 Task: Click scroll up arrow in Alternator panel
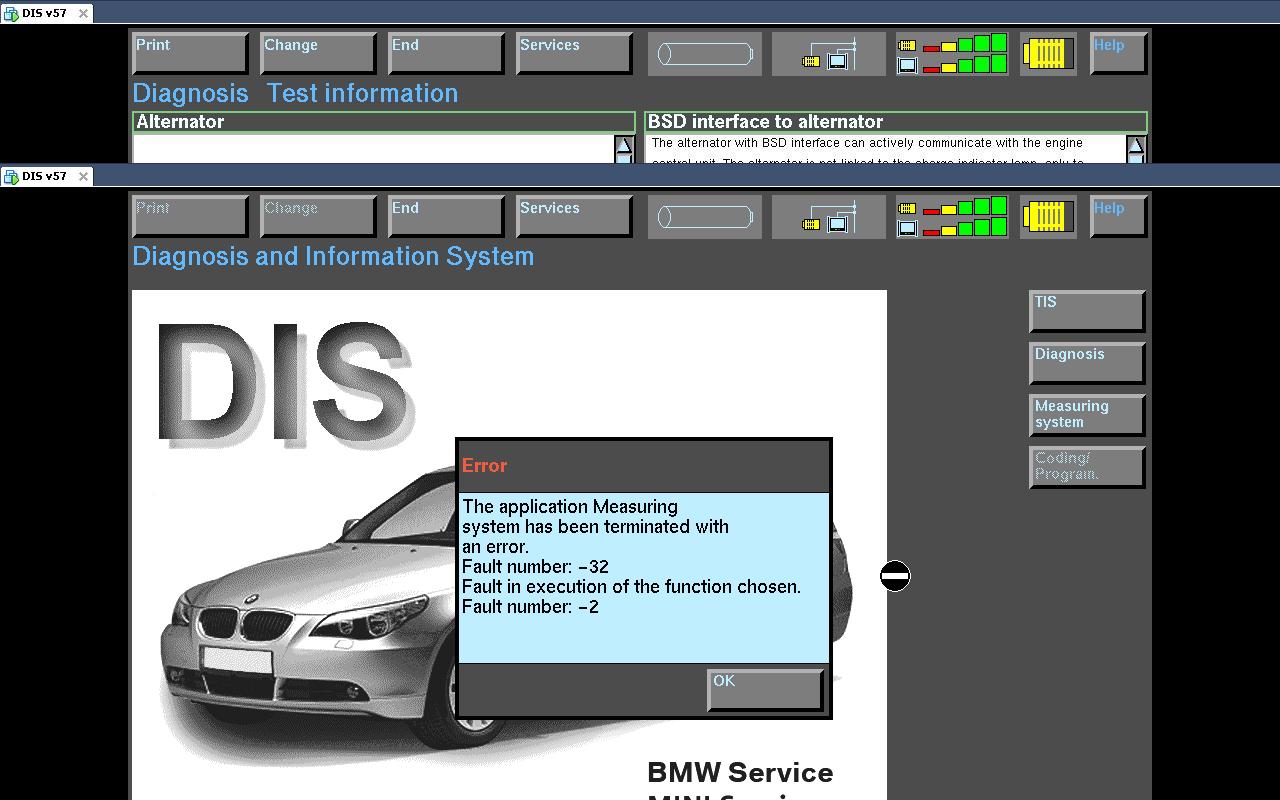pos(624,147)
